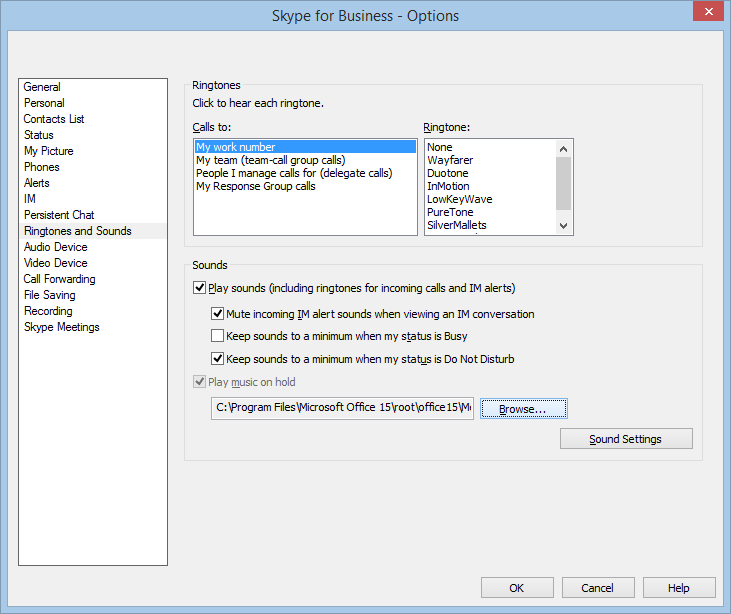Uncheck Keep sounds minimum when Do Not Disturb

[218, 359]
